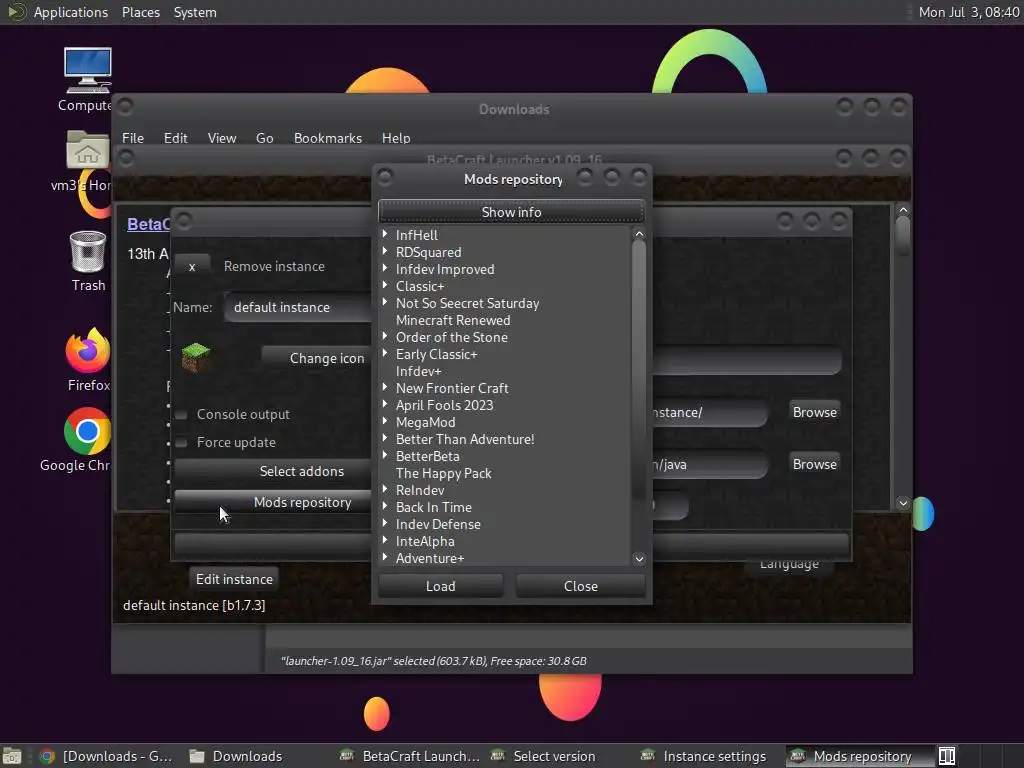Click Browse button next to instance path
Viewport: 1024px width, 768px height.
tap(814, 412)
